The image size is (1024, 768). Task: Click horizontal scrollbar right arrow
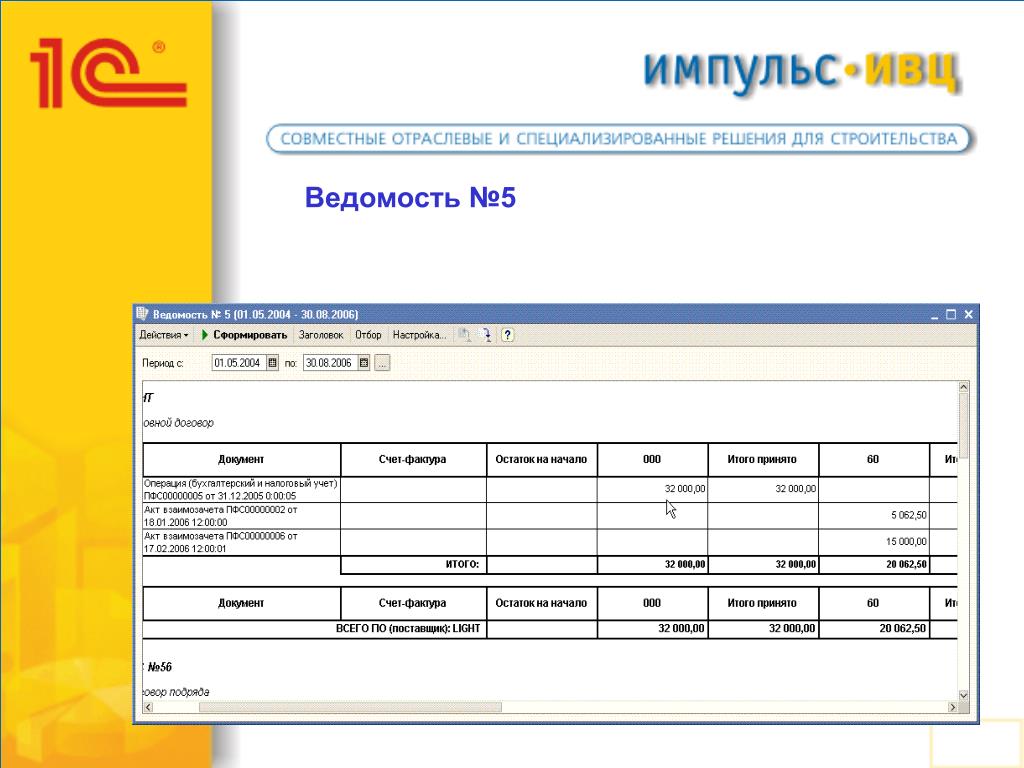(x=952, y=707)
